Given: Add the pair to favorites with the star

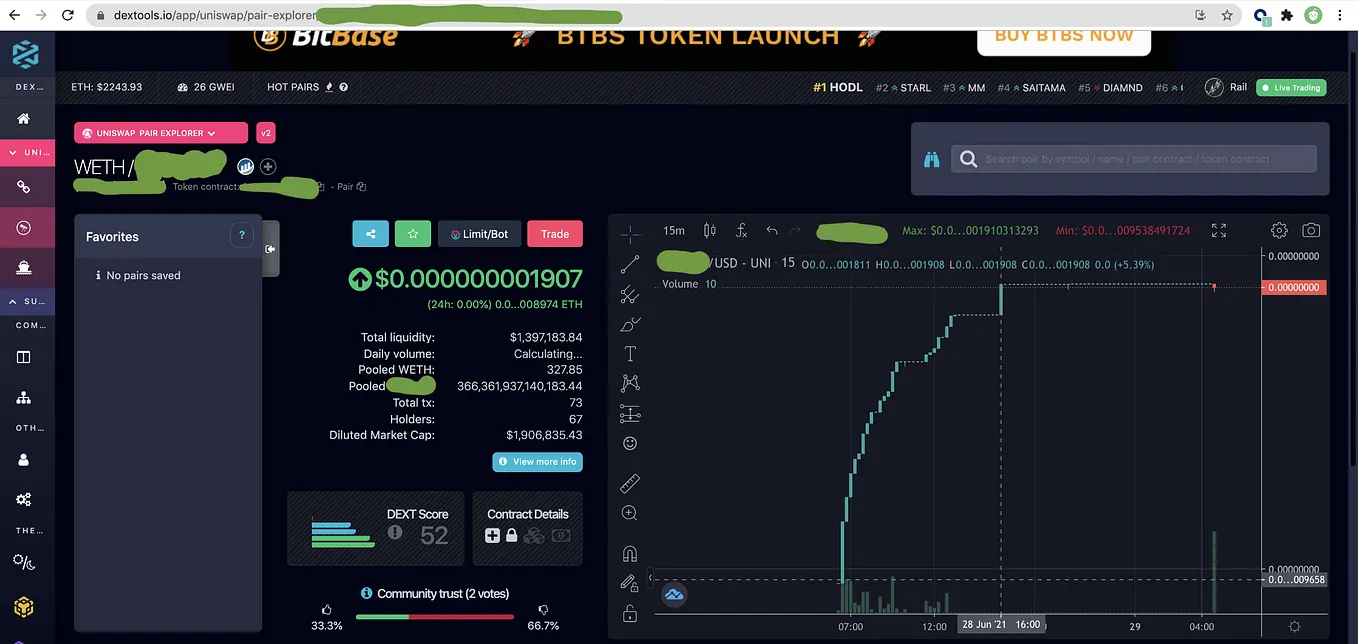Looking at the screenshot, I should pyautogui.click(x=413, y=234).
